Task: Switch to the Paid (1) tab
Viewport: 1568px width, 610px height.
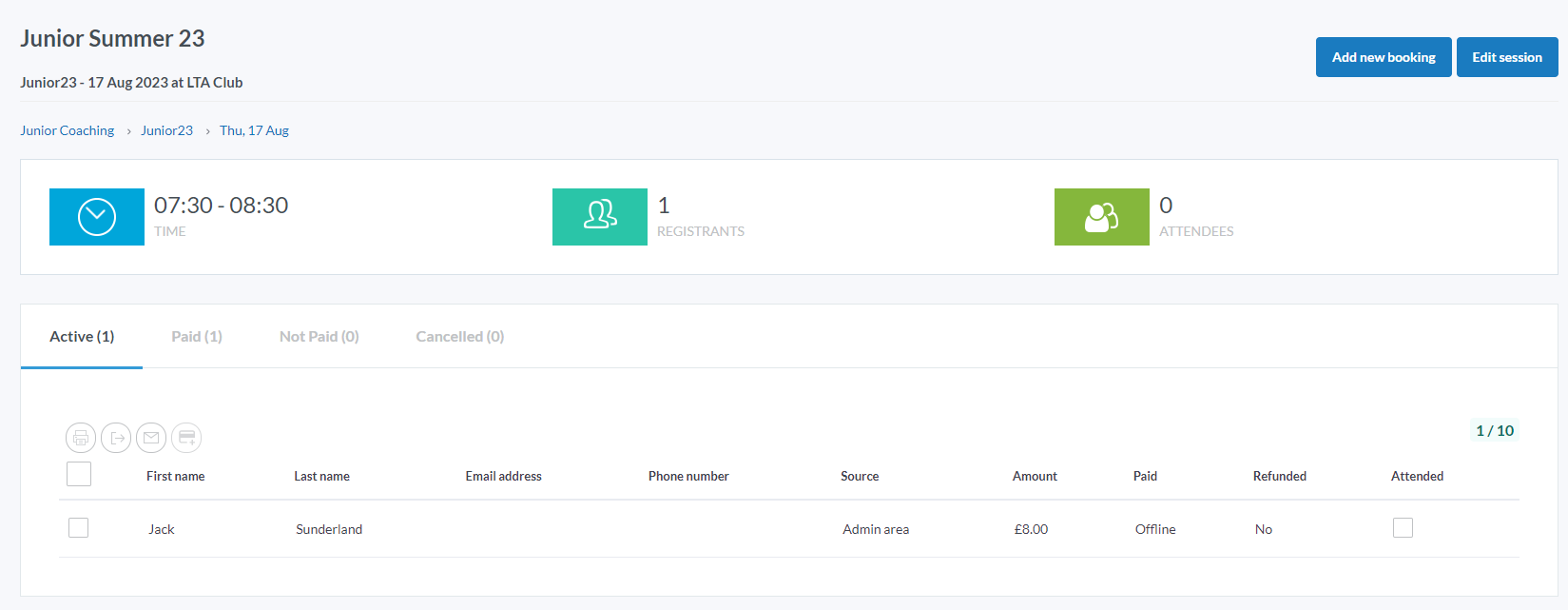Action: (197, 337)
